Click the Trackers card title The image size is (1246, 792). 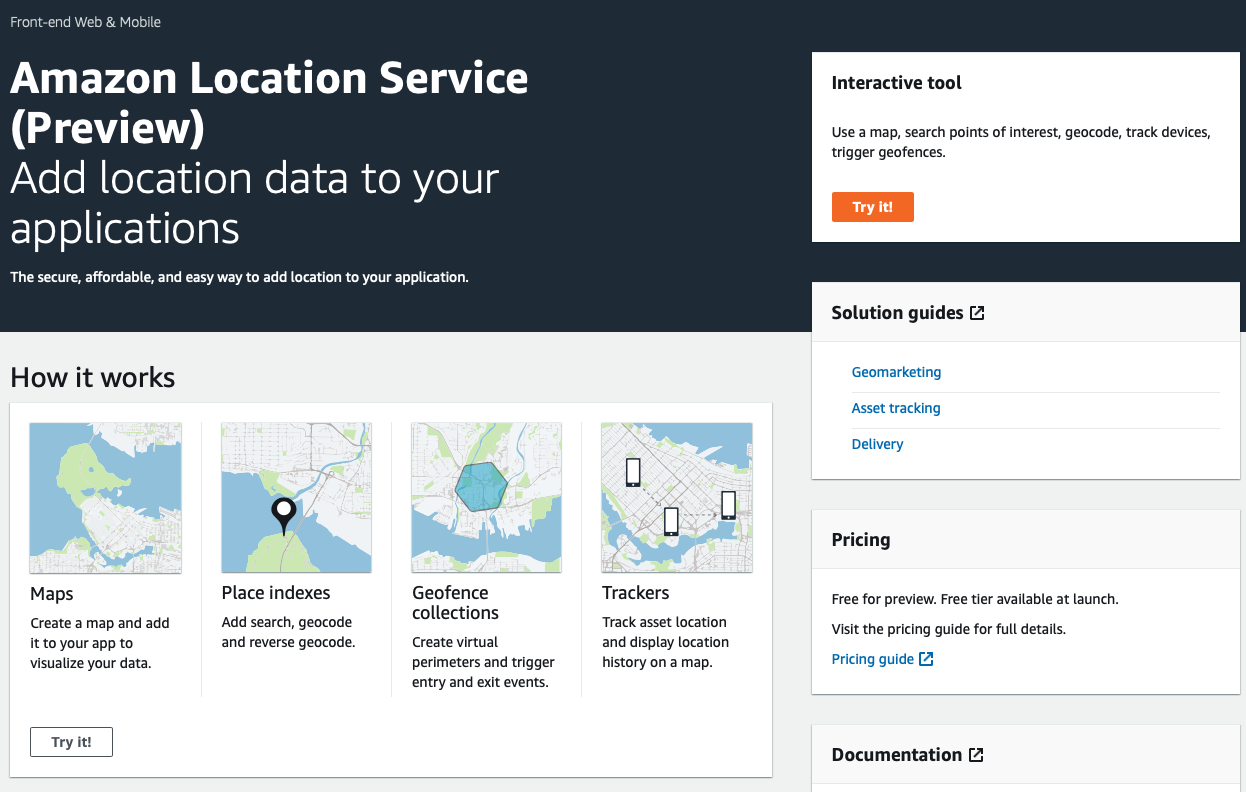635,593
